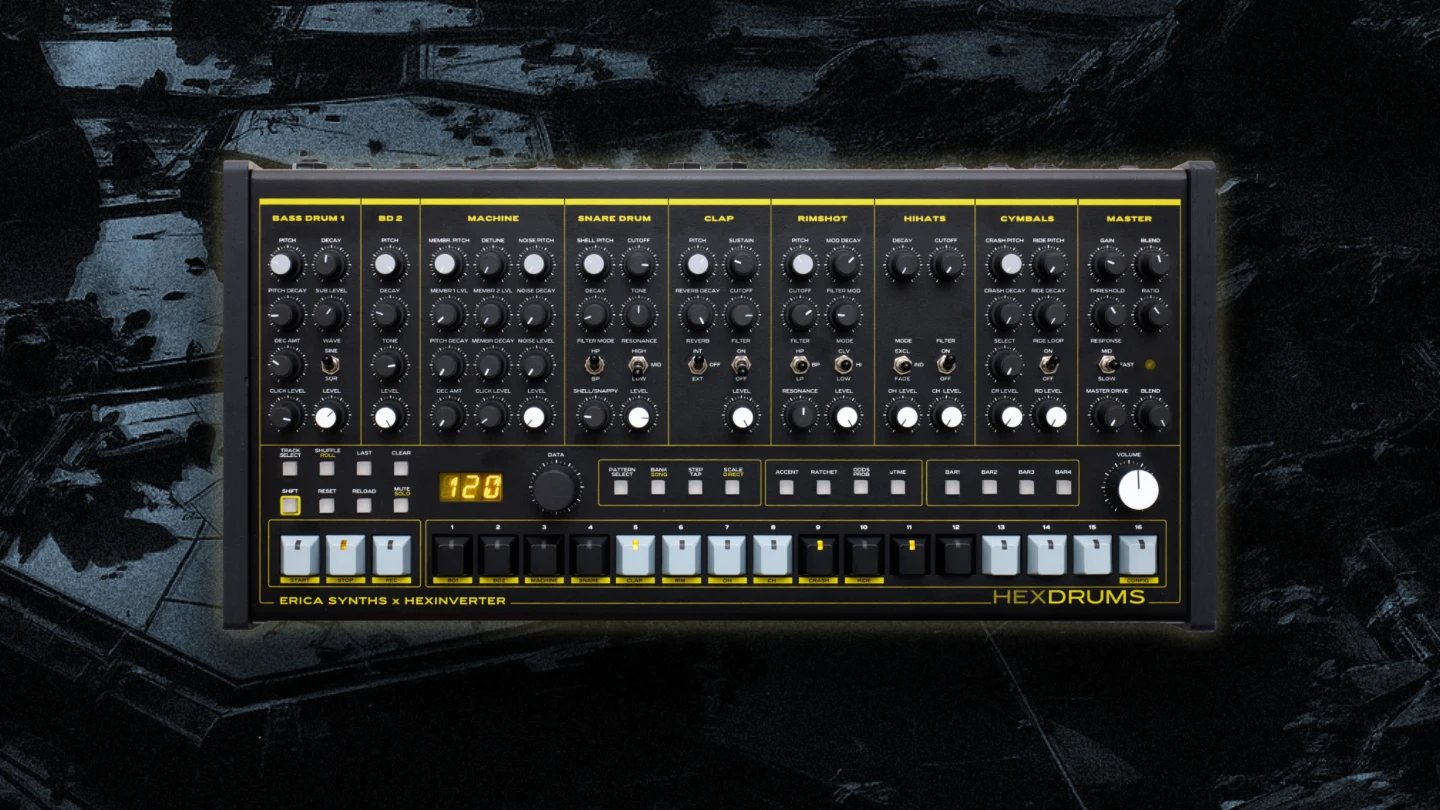
Task: Toggle step 2 BD2 key
Action: click(x=498, y=555)
